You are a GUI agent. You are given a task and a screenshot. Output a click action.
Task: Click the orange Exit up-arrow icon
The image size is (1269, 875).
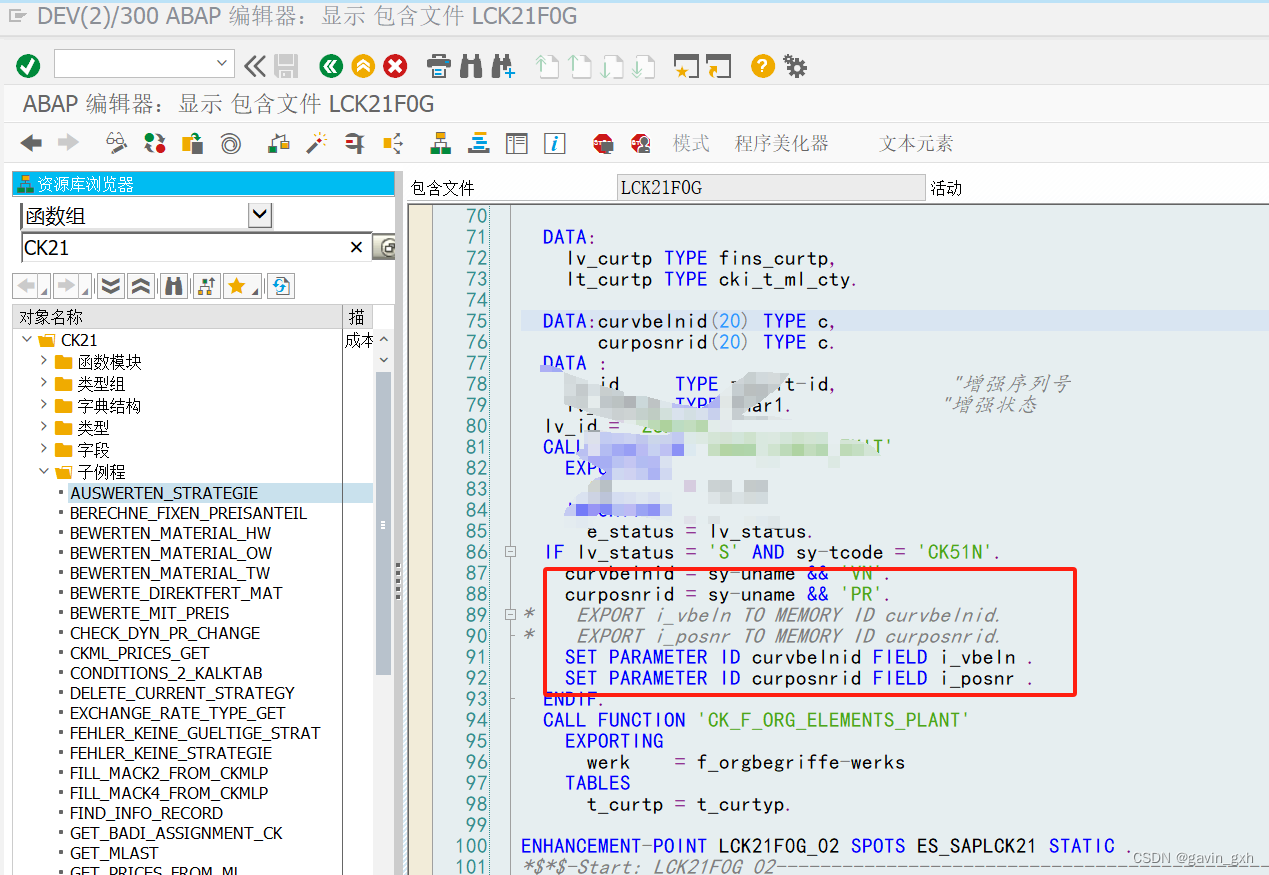click(x=363, y=66)
